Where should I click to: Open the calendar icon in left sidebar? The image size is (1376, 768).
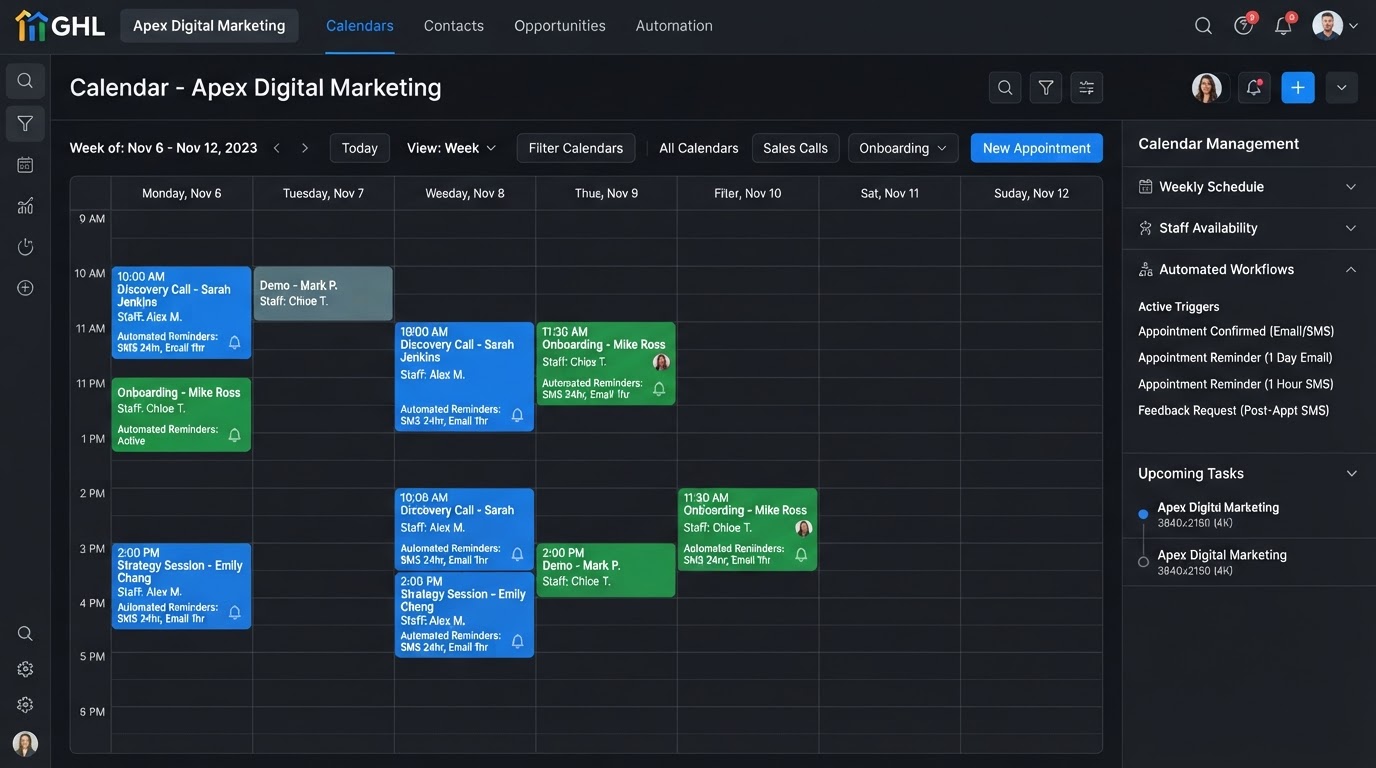tap(25, 165)
